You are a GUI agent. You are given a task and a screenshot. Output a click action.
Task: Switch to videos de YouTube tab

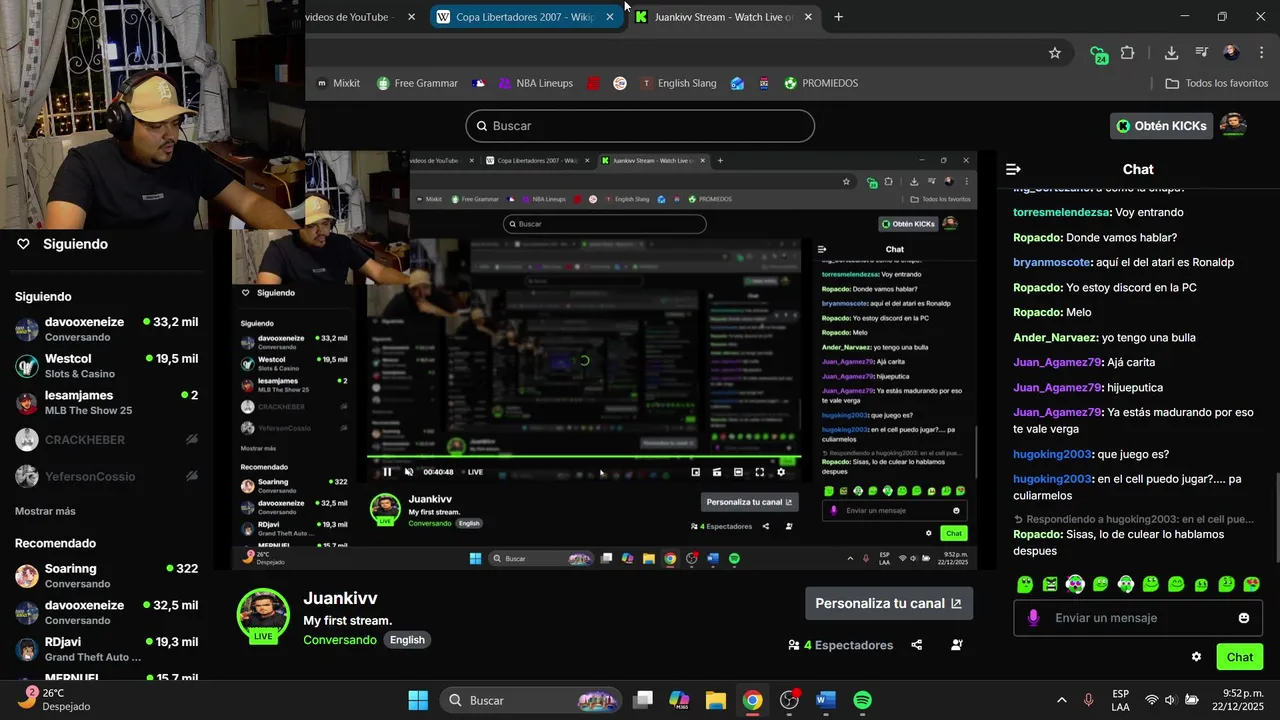click(x=360, y=17)
